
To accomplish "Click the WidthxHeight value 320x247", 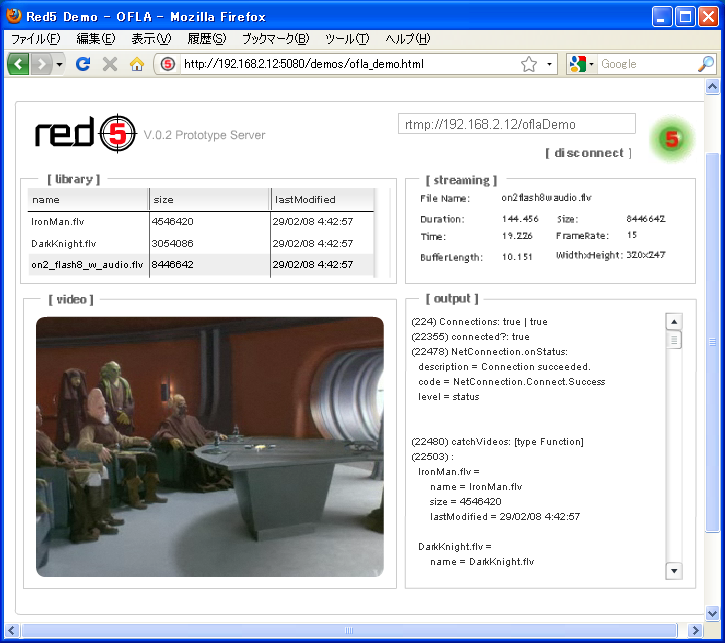I will coord(645,255).
